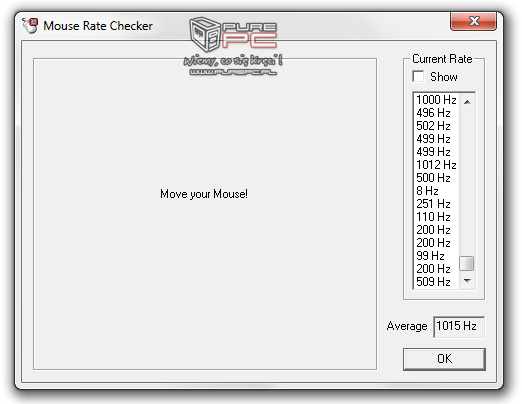This screenshot has height=404, width=522.
Task: Select the 500 Hz list entry
Action: tap(437, 178)
